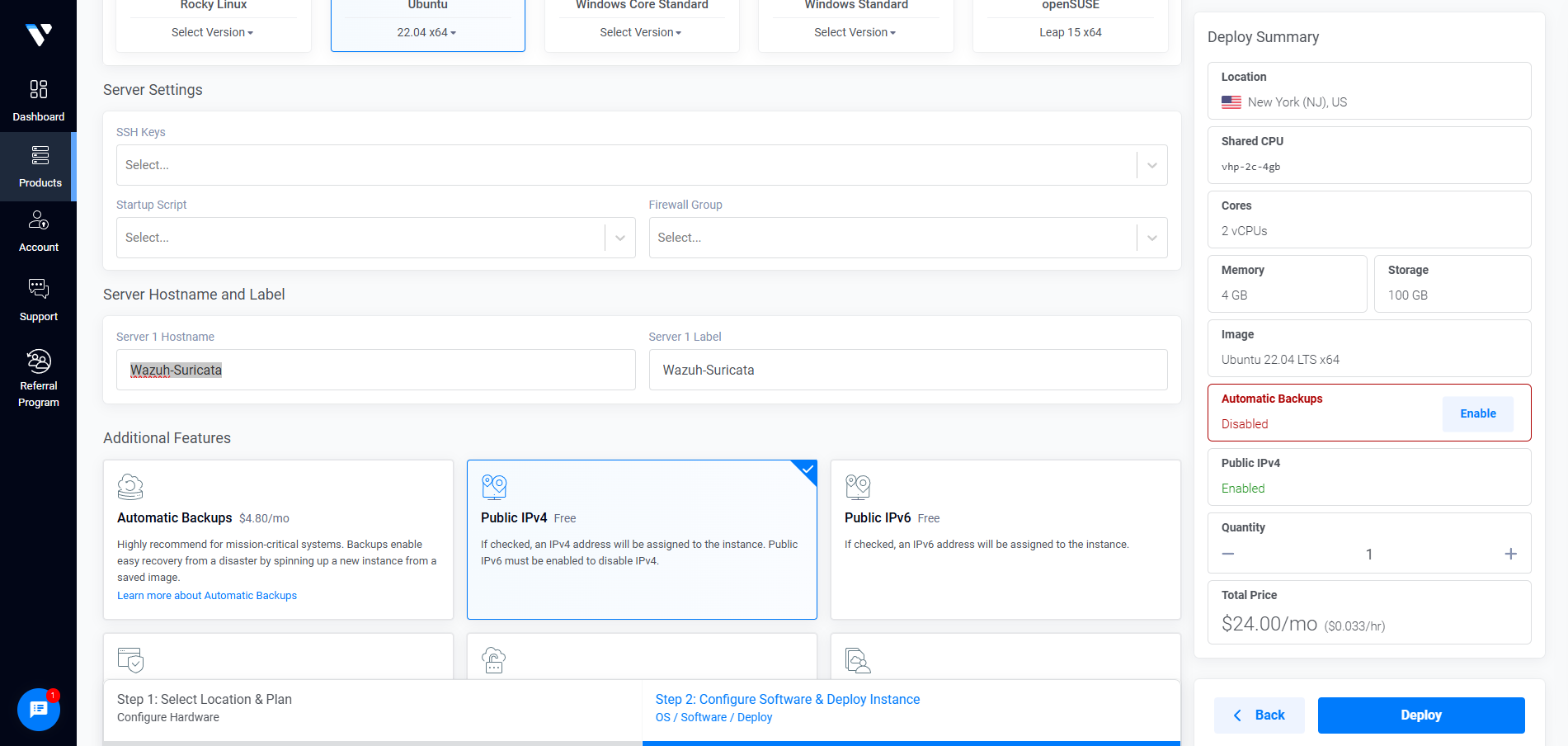Image resolution: width=1568 pixels, height=746 pixels.
Task: Click the Public IPv4 Enabled status
Action: tap(1243, 489)
